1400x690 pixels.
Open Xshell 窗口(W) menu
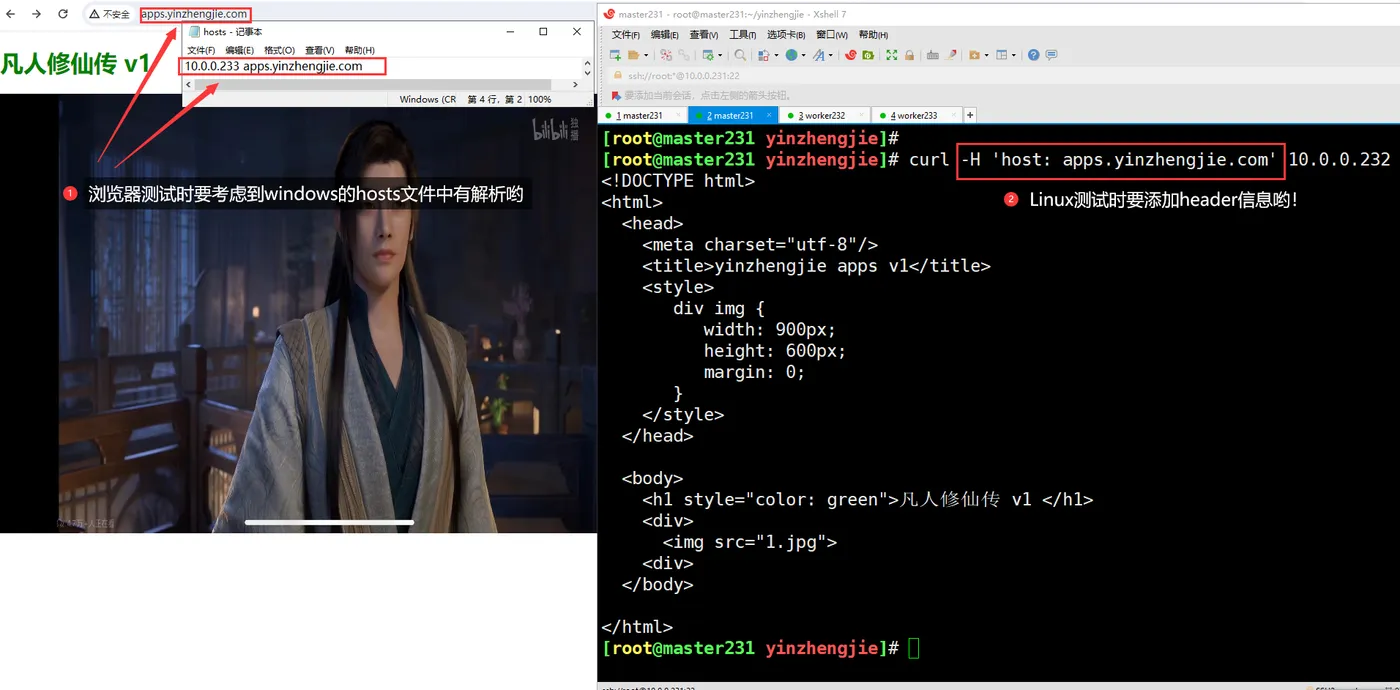pos(832,35)
